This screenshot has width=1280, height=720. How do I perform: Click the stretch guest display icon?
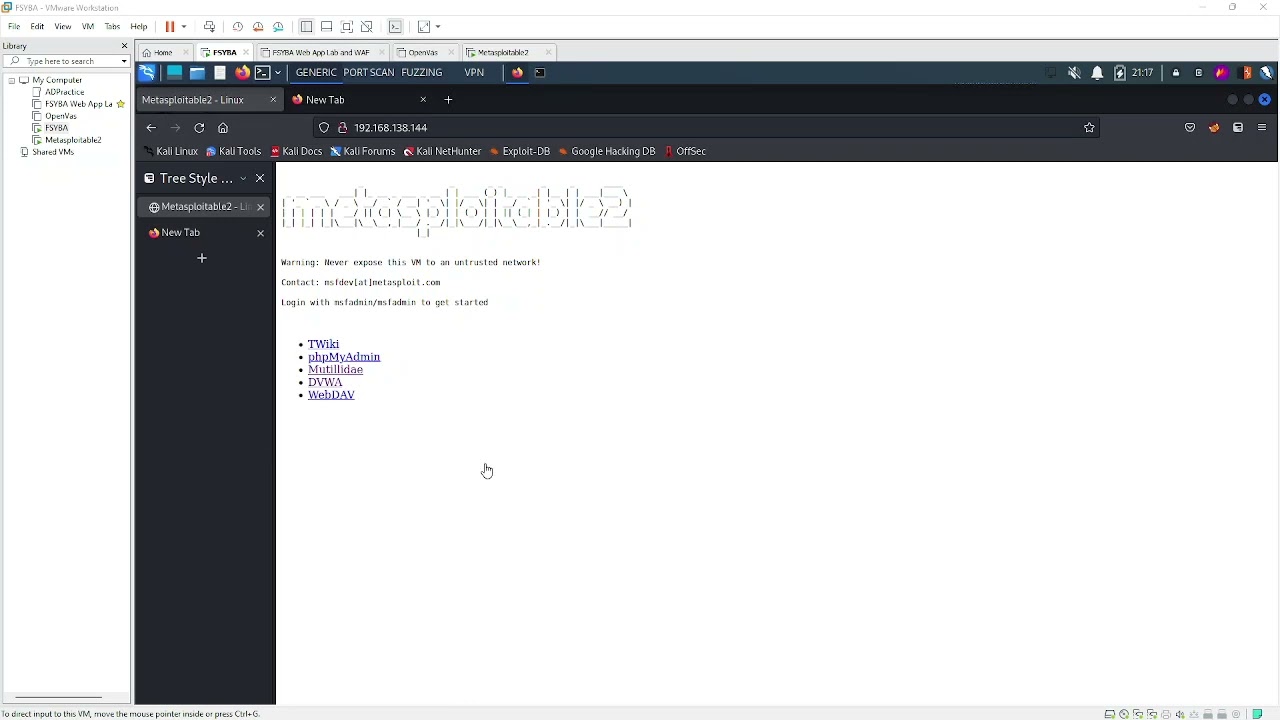(x=425, y=27)
